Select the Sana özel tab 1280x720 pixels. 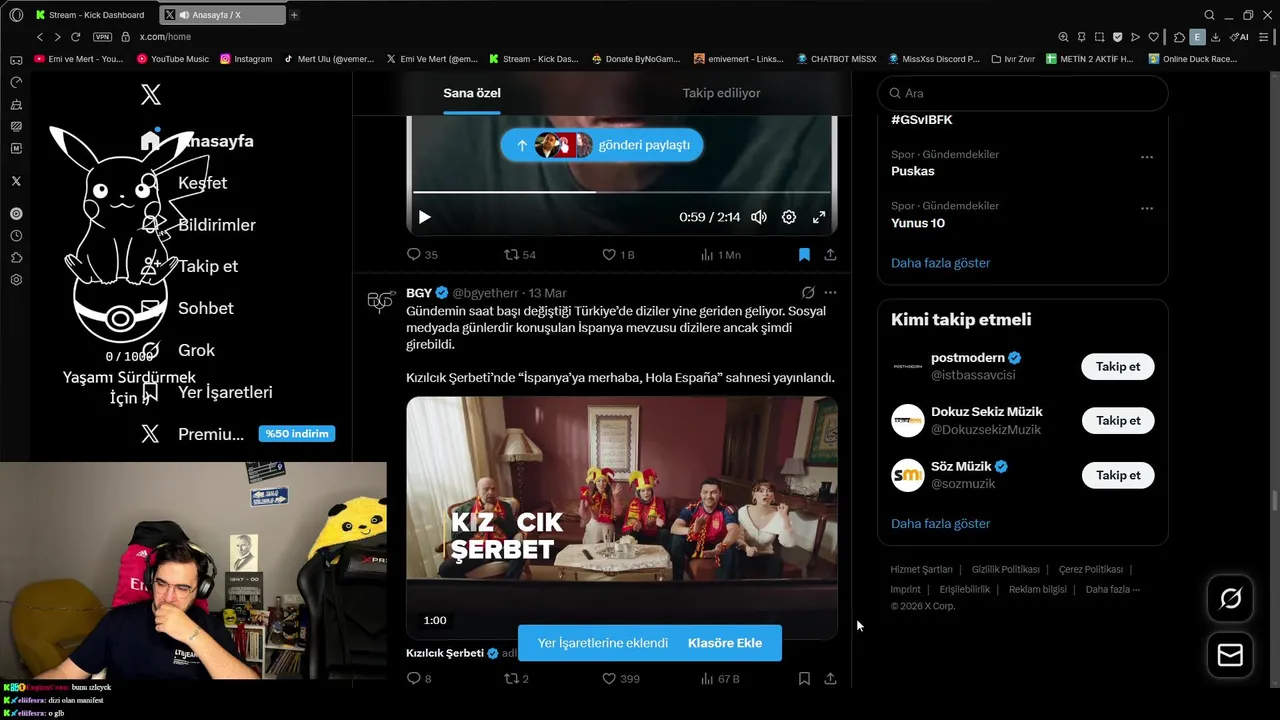point(472,93)
